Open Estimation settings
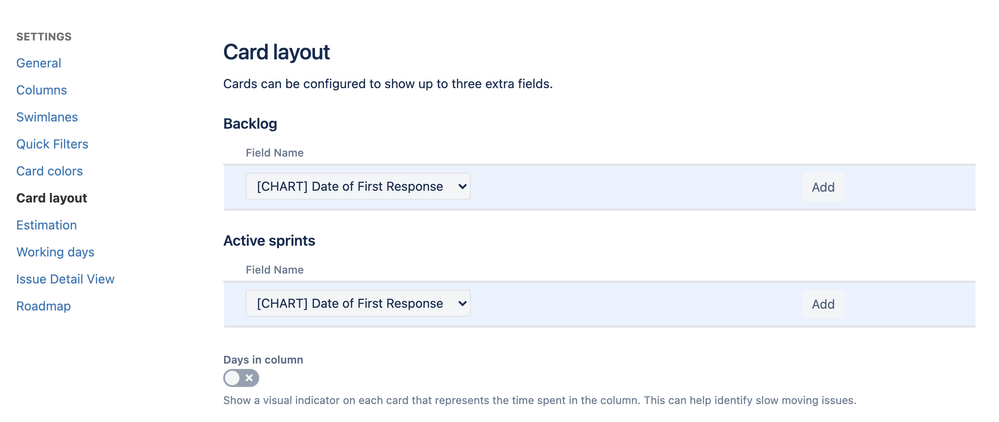 pos(46,225)
